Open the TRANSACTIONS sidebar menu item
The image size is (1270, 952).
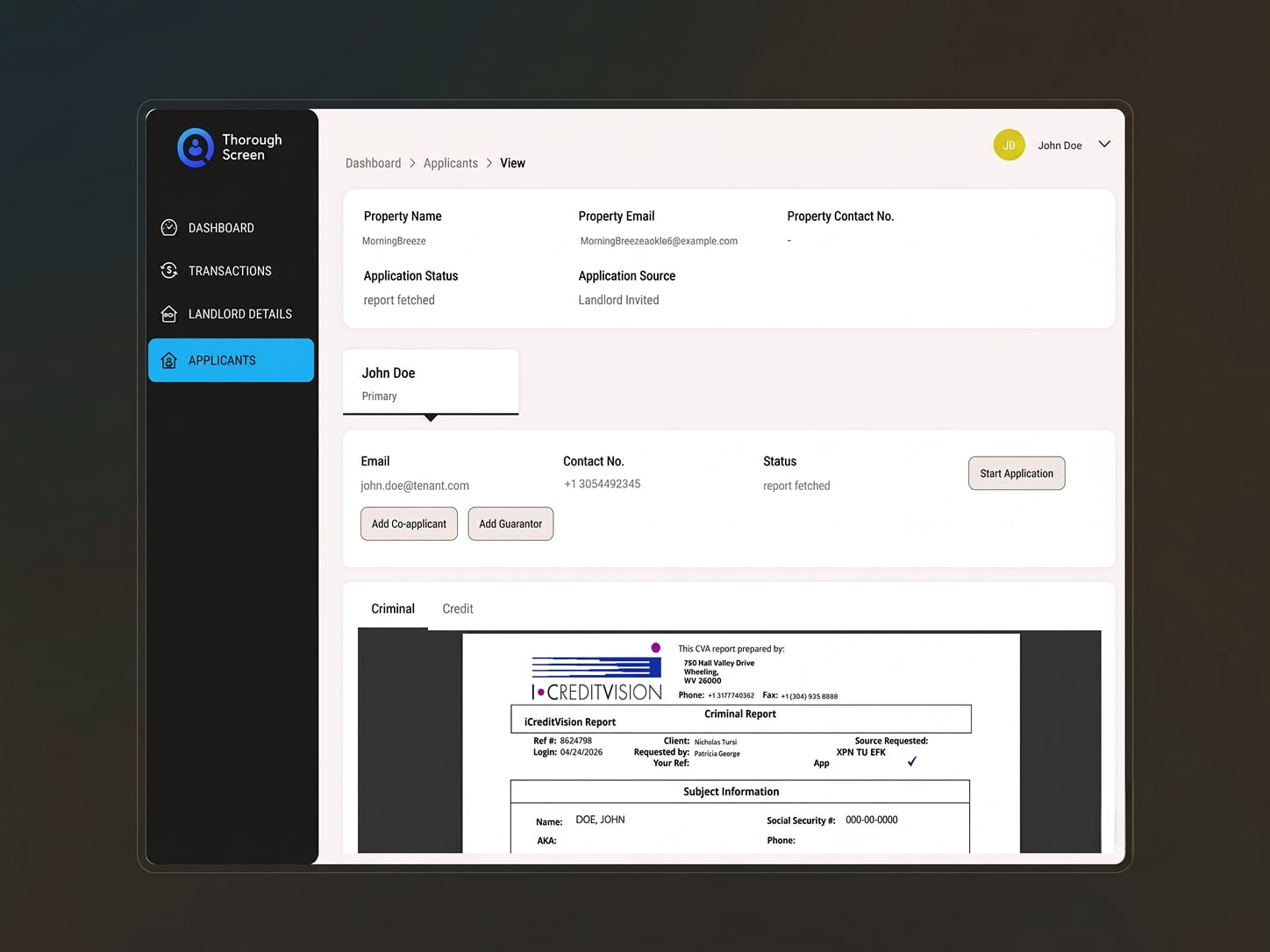(231, 271)
